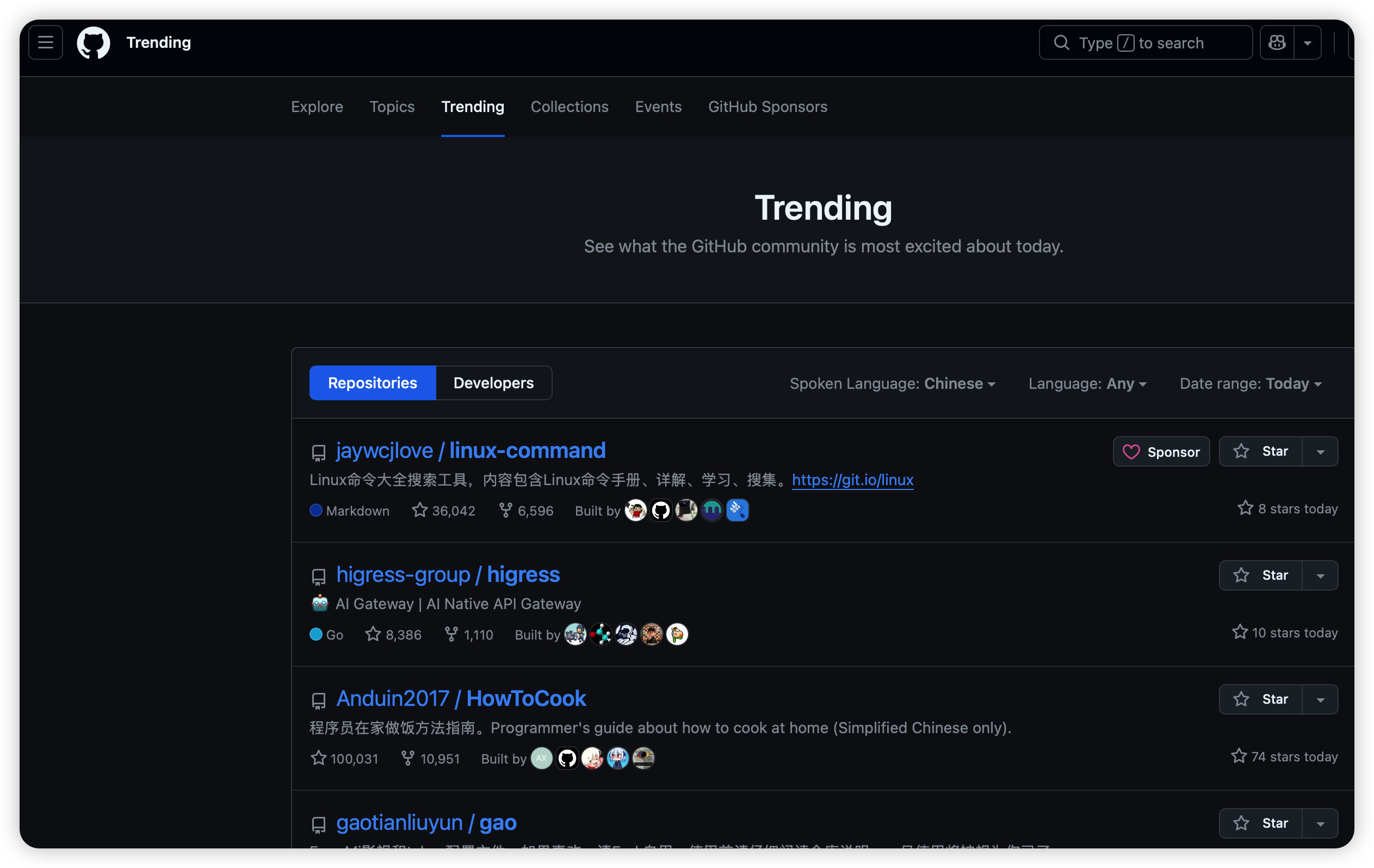The width and height of the screenshot is (1374, 868).
Task: Star the gao repository
Action: point(1260,823)
